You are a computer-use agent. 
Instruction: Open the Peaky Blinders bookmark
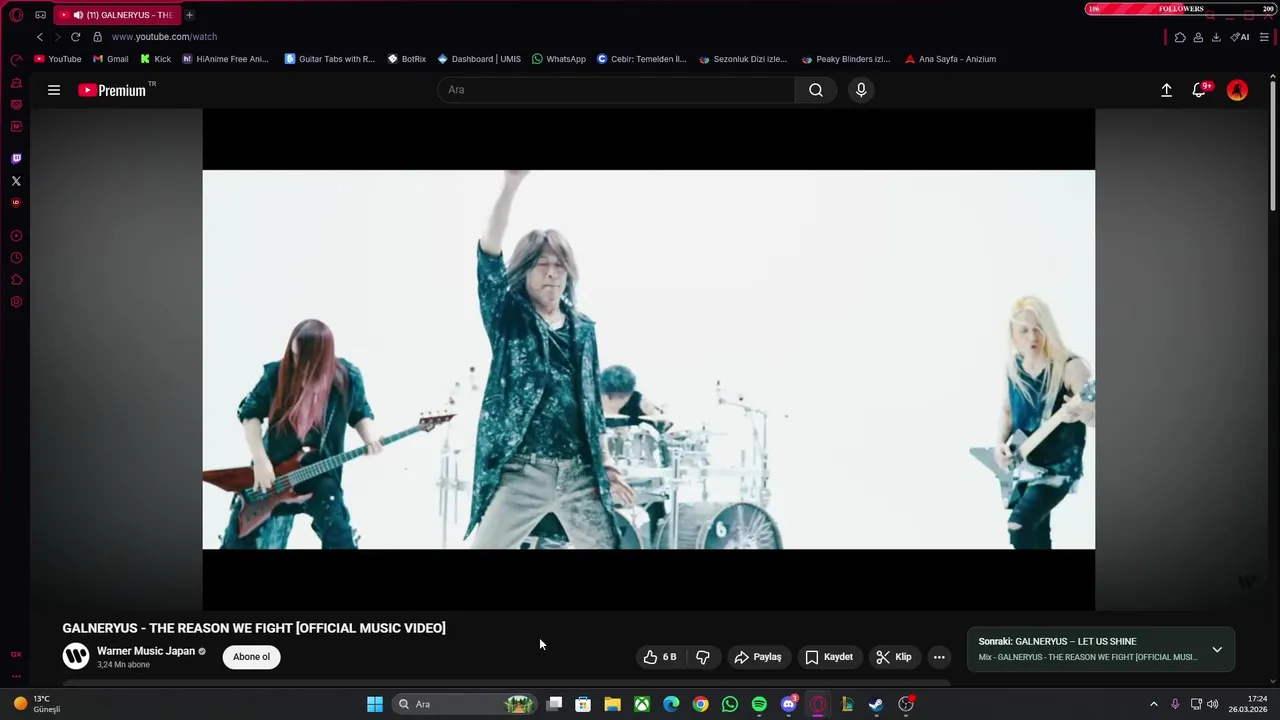pos(846,59)
